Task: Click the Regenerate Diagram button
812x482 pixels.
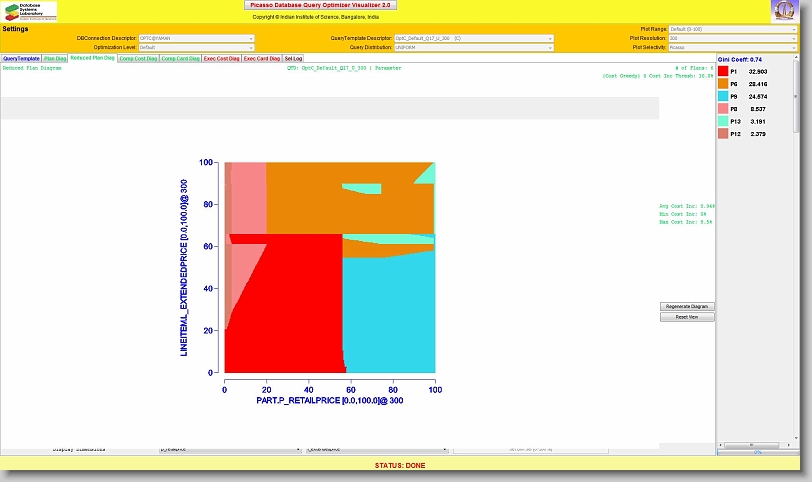Action: click(687, 306)
